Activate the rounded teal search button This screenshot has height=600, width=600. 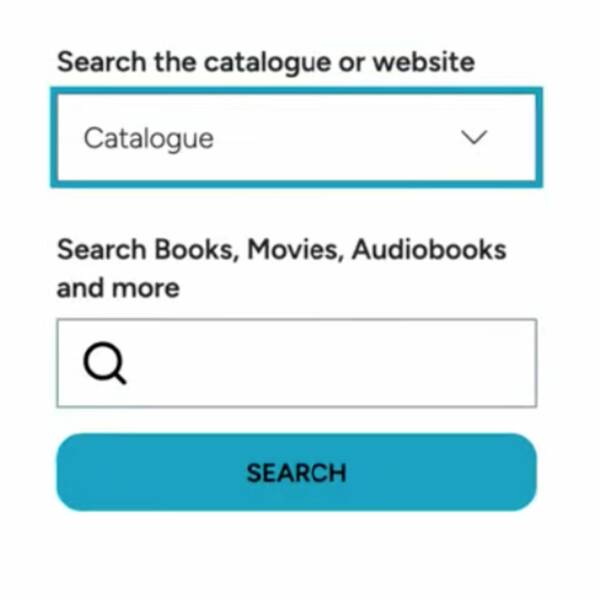pos(297,472)
